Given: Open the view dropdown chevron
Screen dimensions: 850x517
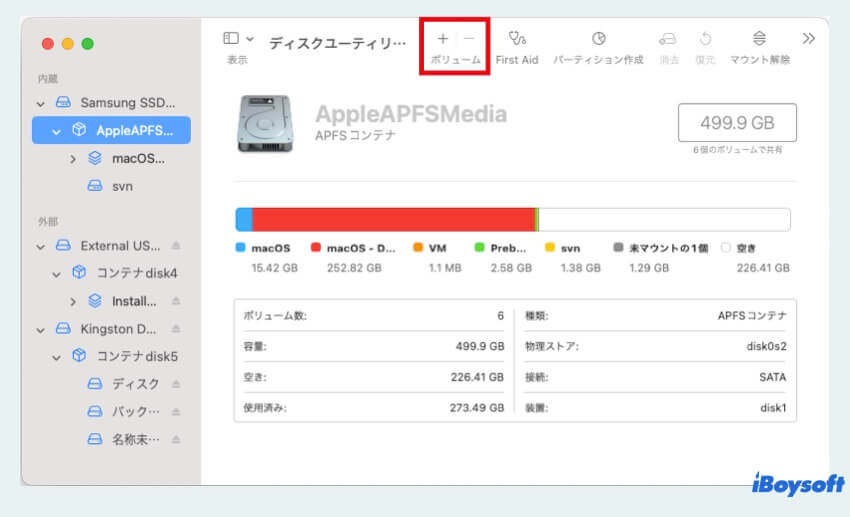Looking at the screenshot, I should 250,38.
